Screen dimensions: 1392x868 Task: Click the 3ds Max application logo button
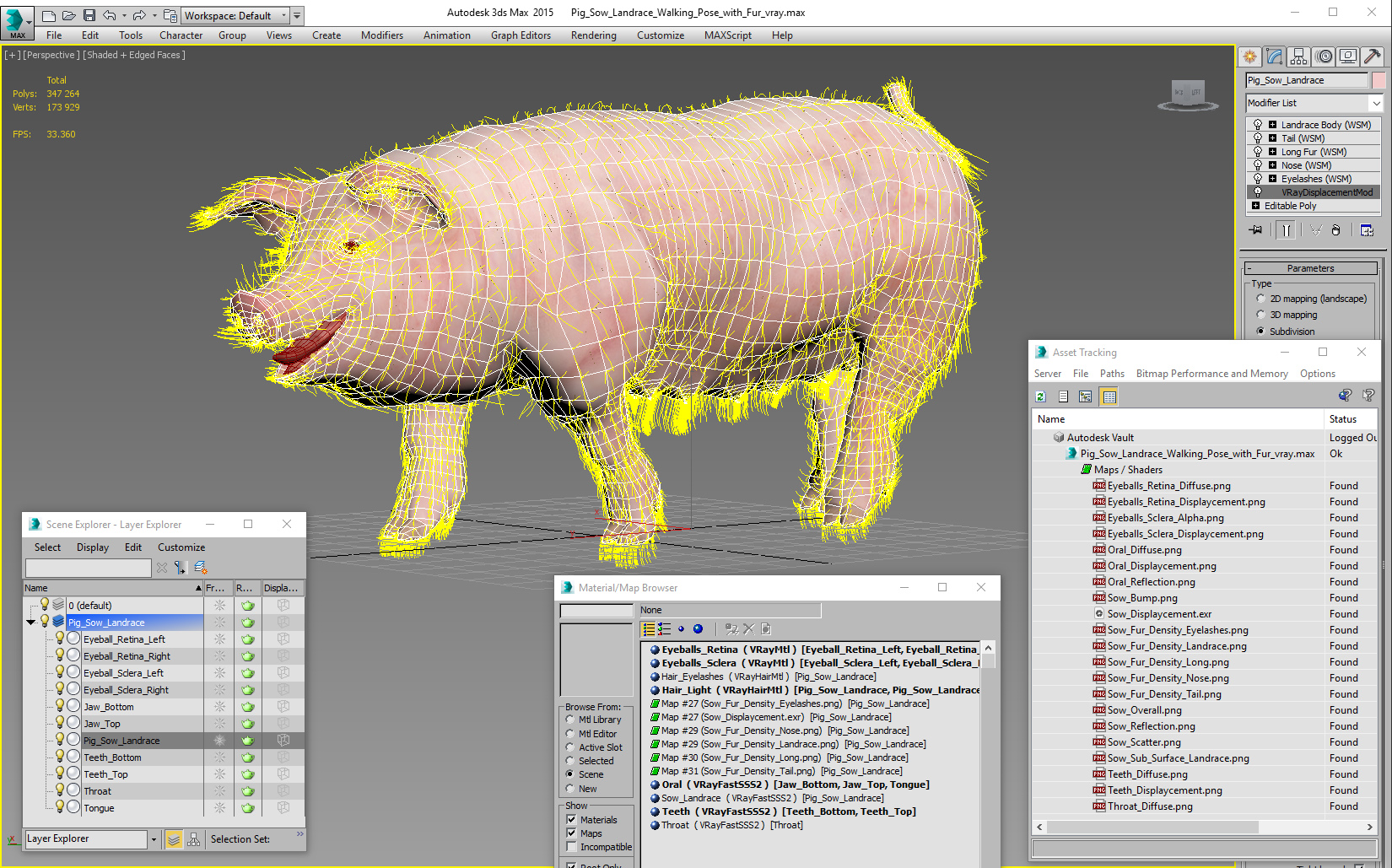click(17, 23)
